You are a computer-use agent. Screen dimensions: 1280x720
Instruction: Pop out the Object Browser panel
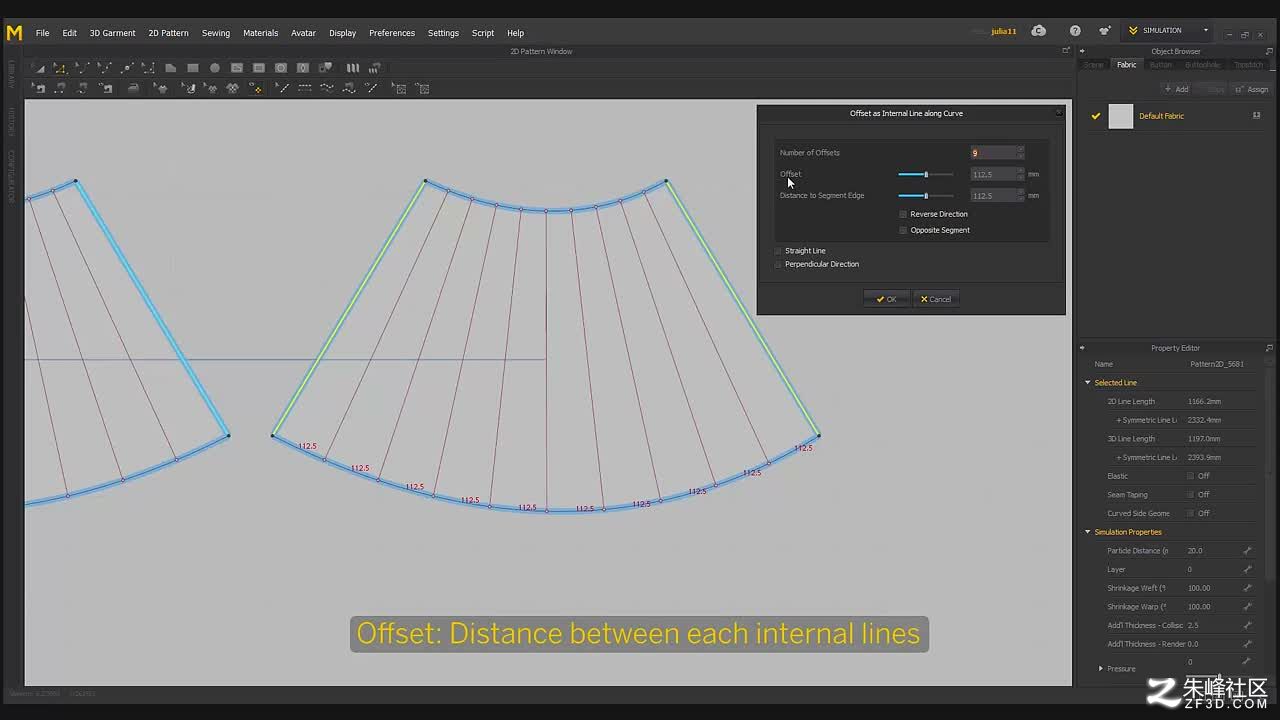coord(1270,51)
